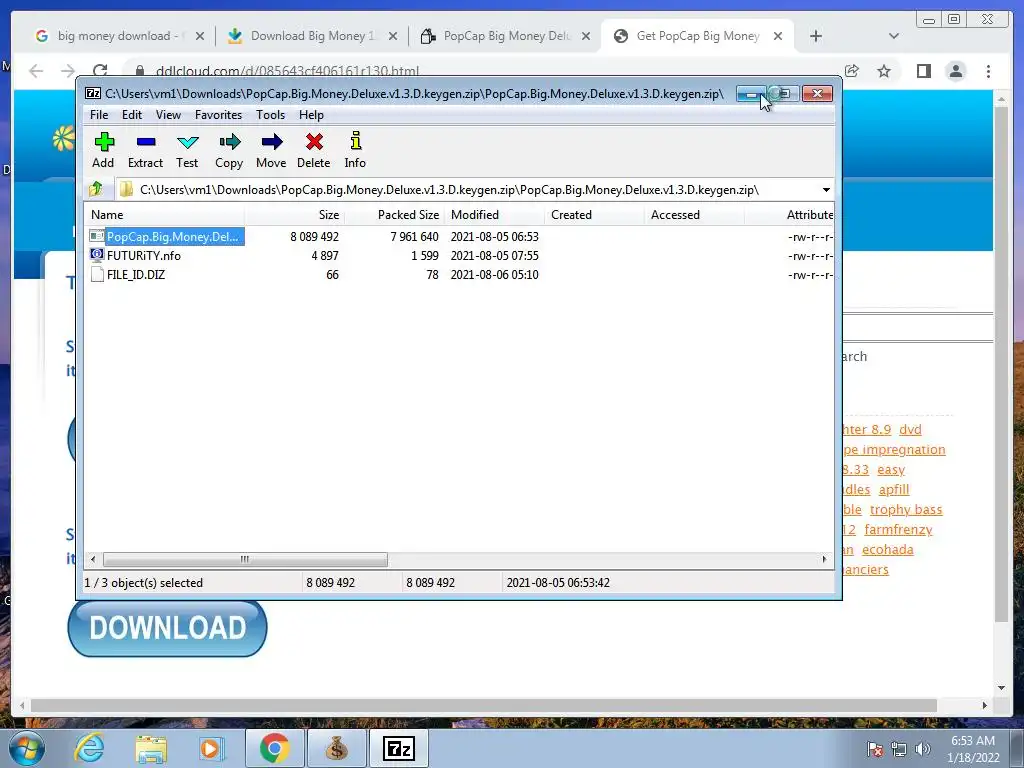
Task: Open the Chrome profile icon
Action: tap(956, 71)
